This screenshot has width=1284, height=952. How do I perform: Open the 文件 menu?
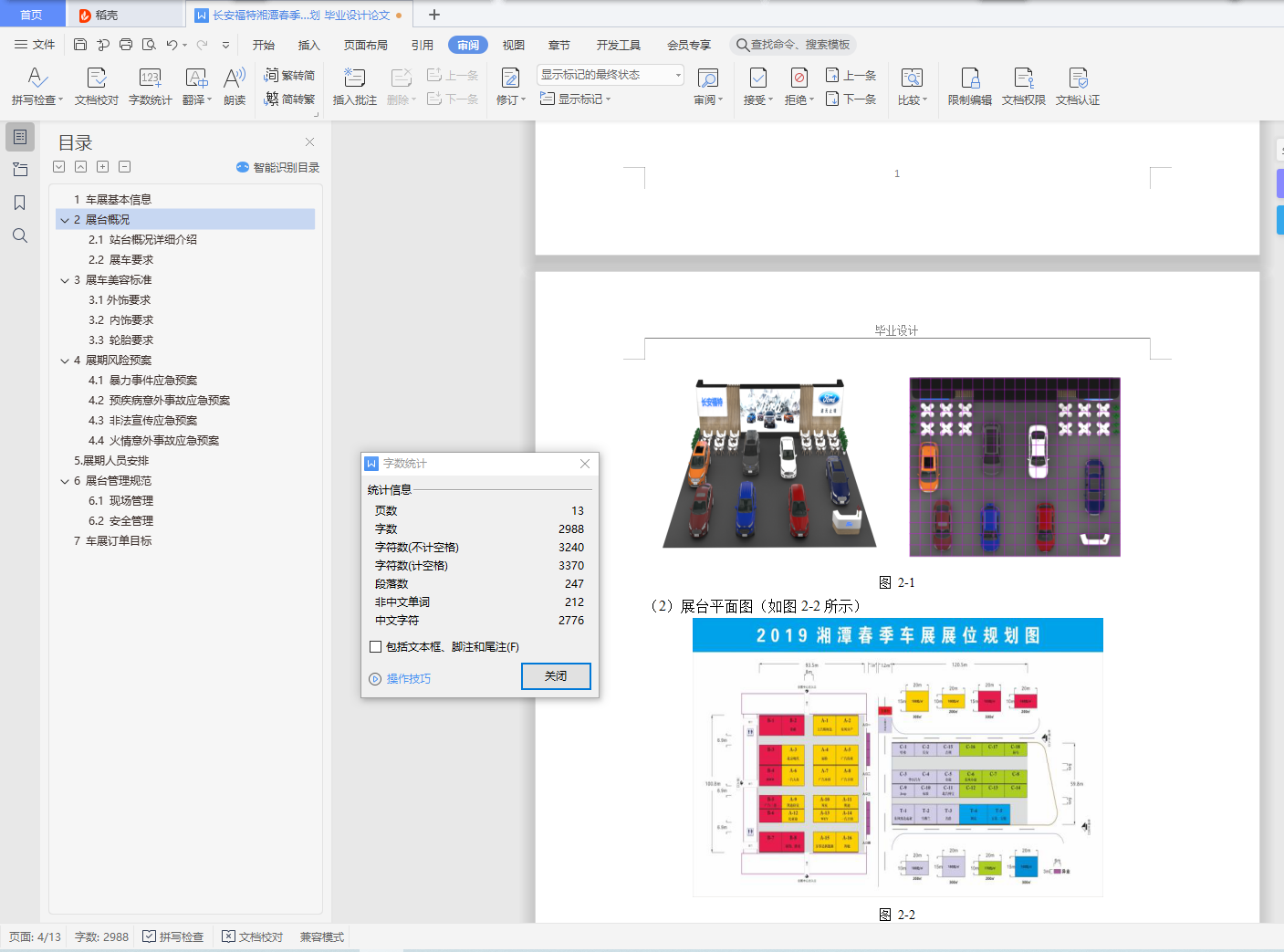pyautogui.click(x=35, y=45)
